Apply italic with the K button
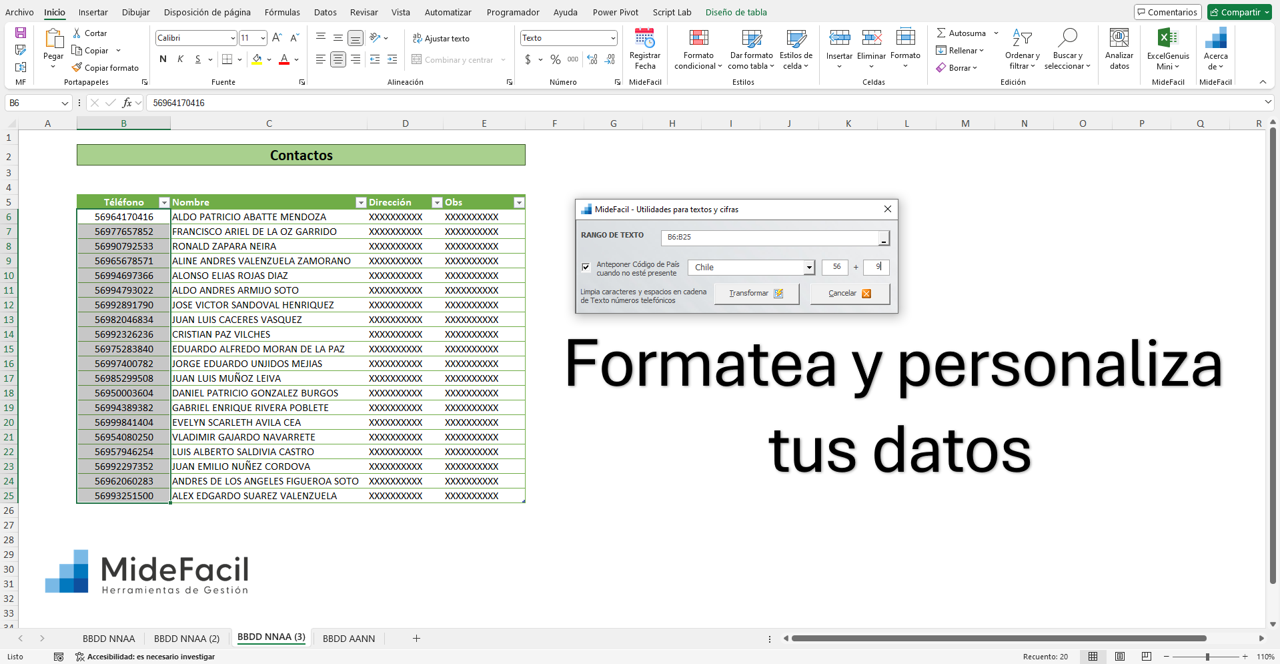 [x=180, y=59]
